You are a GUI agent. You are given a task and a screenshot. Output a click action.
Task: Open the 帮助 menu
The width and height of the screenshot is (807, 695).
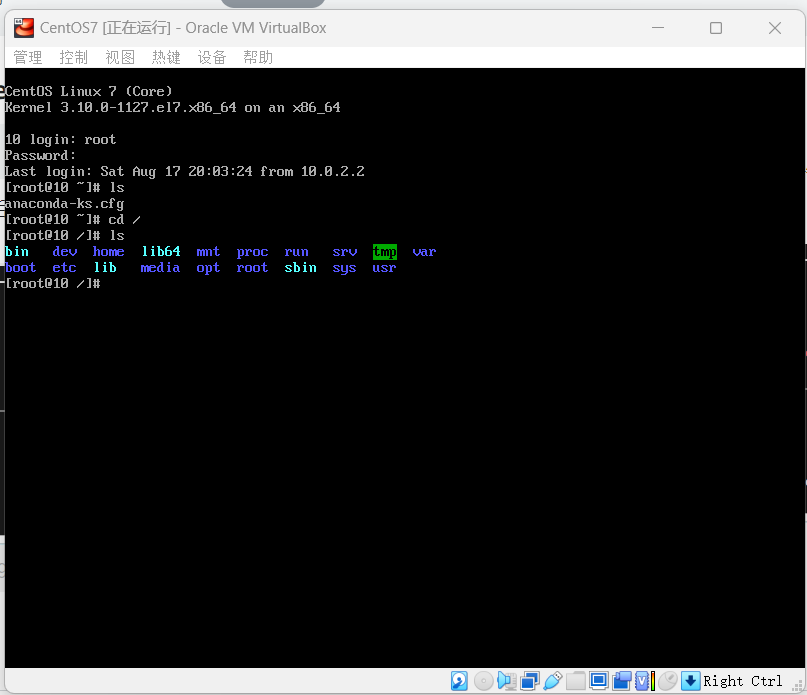258,57
